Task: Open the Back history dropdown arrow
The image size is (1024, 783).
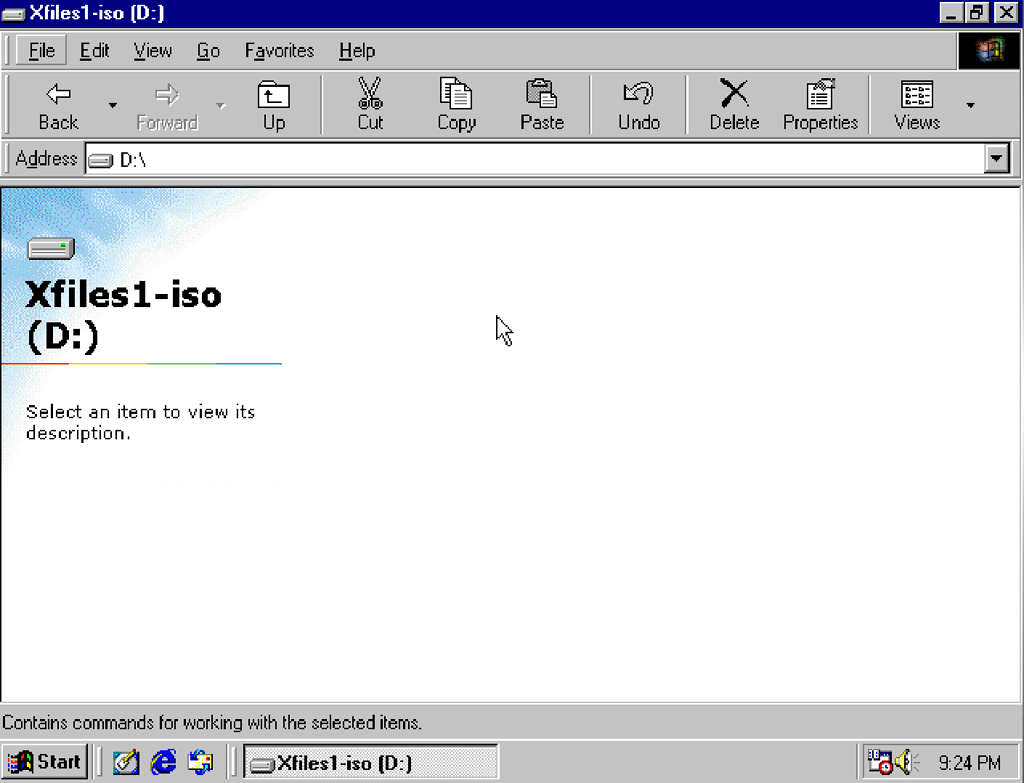Action: [112, 105]
